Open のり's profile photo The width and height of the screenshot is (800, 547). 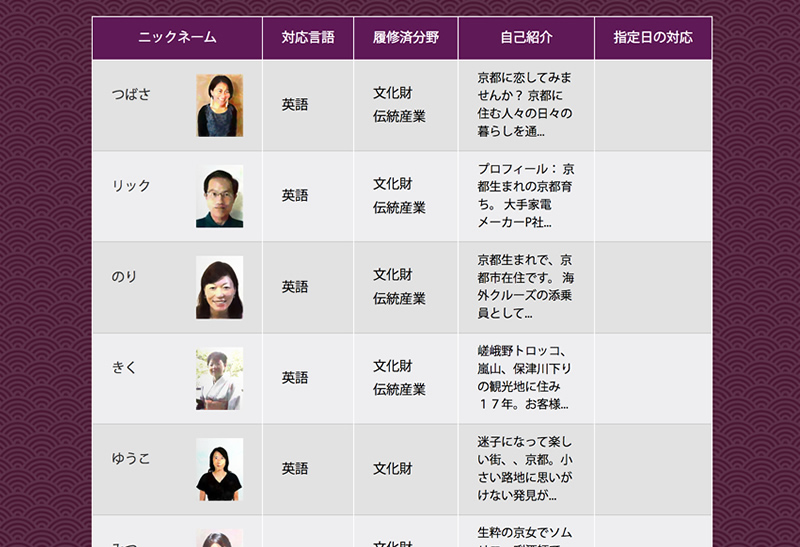click(x=219, y=287)
